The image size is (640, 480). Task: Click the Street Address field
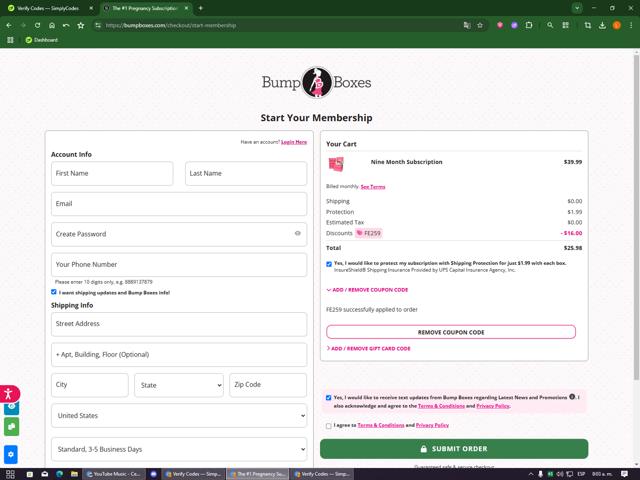tap(179, 324)
